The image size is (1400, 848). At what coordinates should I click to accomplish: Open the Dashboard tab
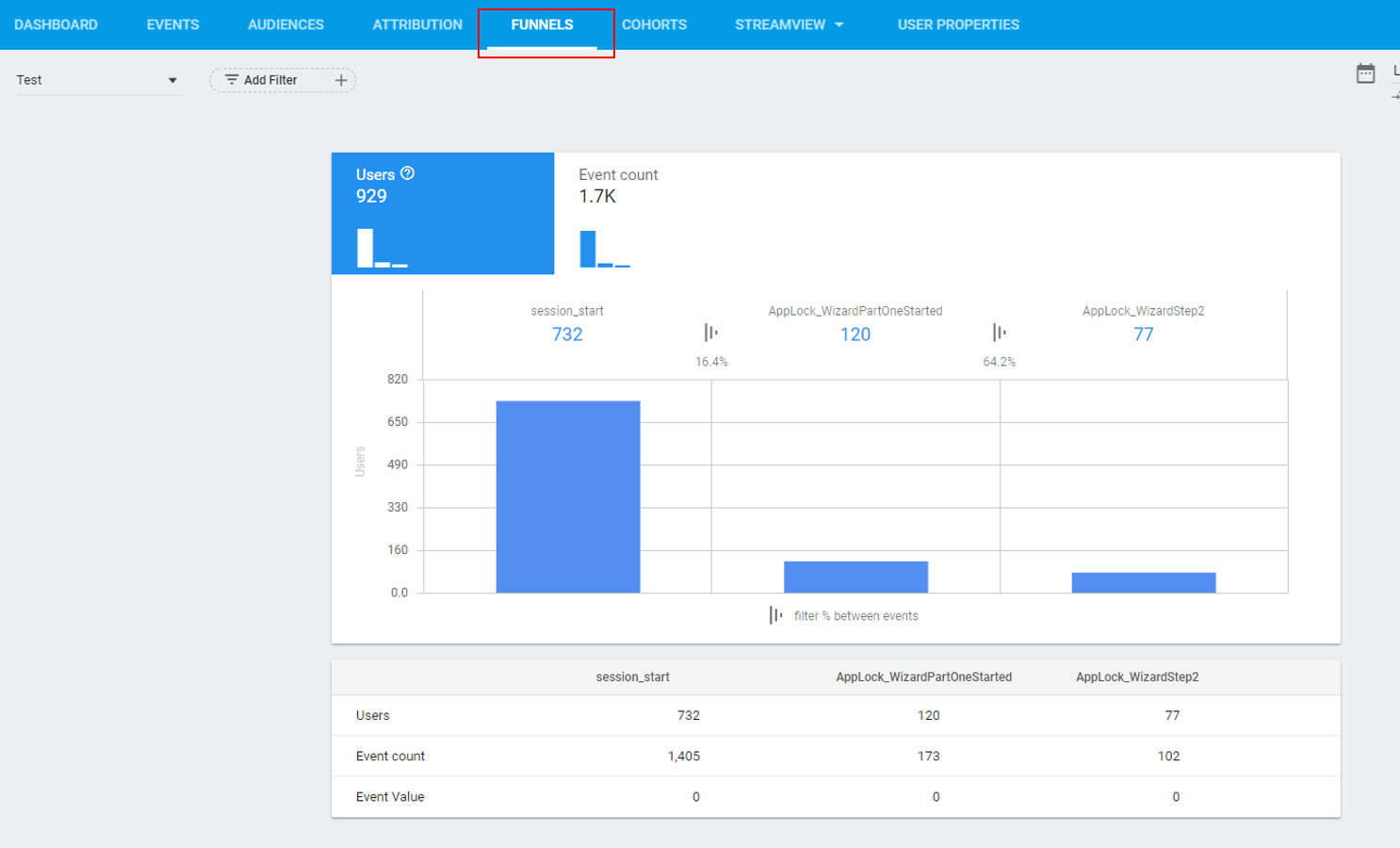coord(56,24)
